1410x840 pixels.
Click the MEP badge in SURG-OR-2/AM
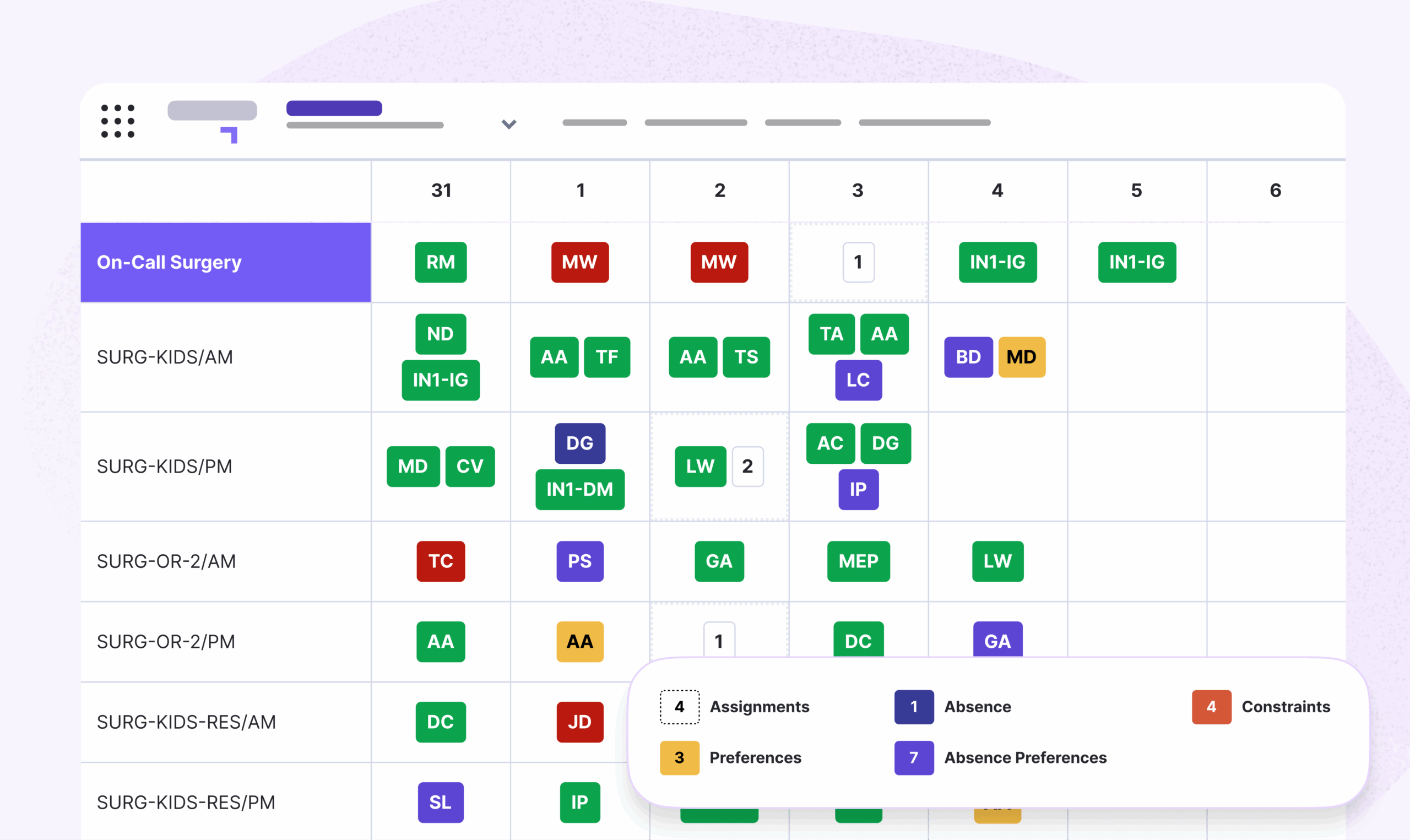[x=858, y=561]
